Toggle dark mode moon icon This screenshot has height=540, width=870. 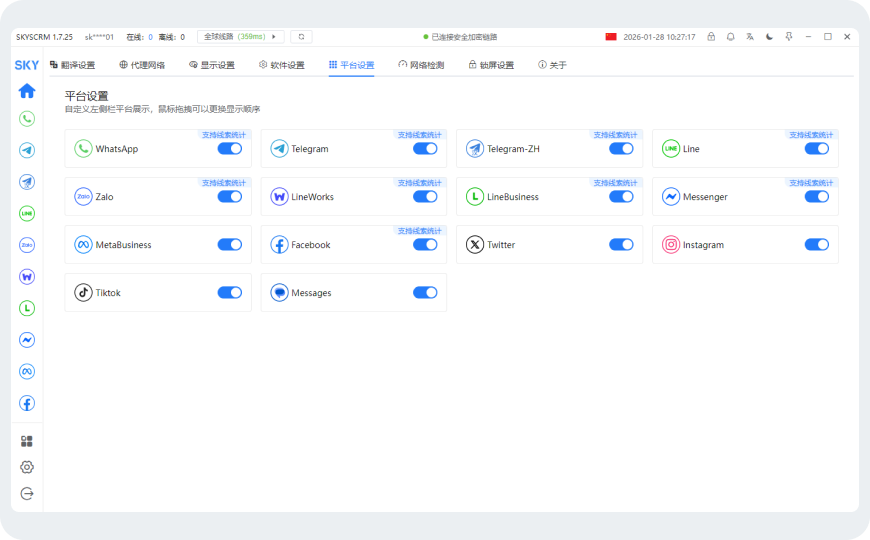coord(769,37)
